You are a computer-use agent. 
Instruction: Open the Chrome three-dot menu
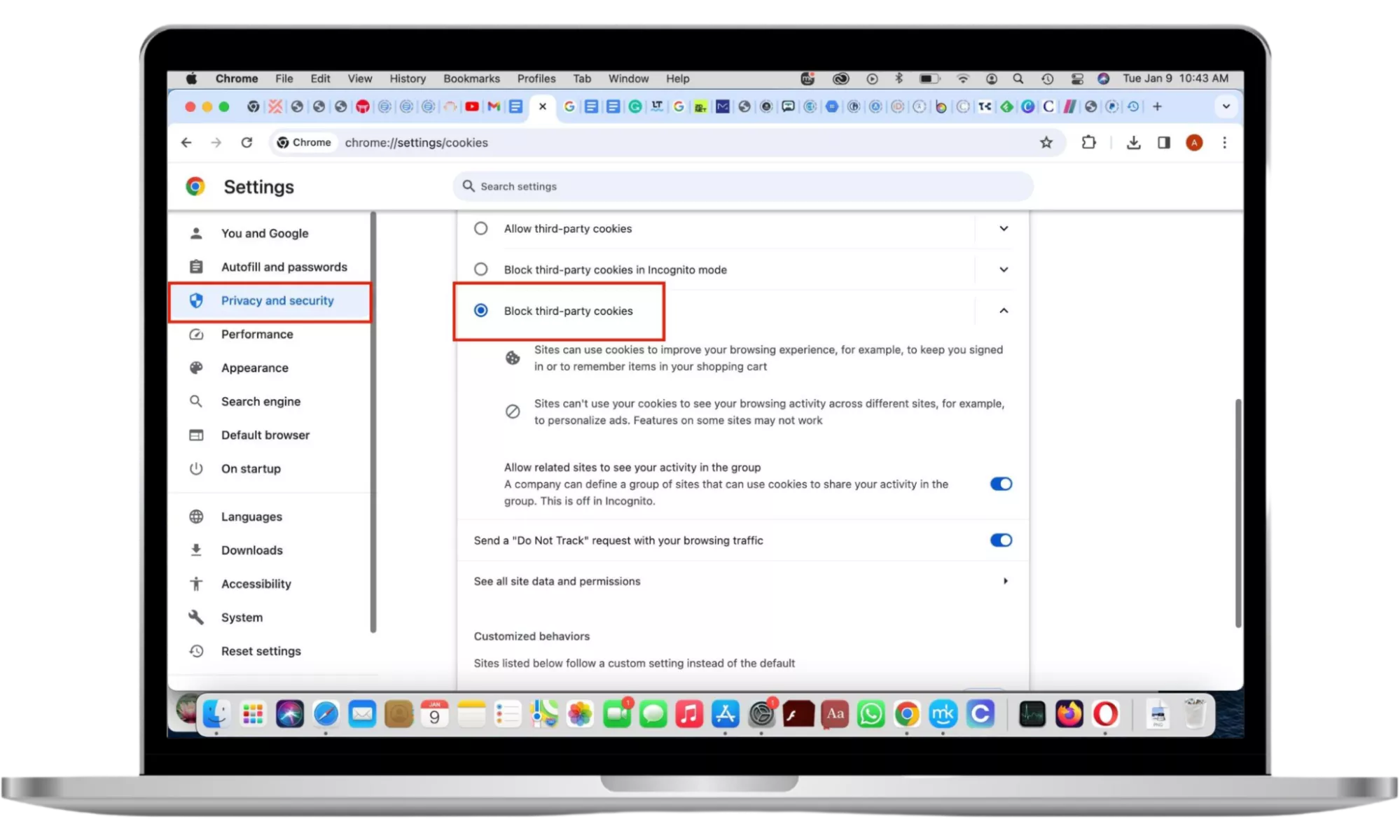pos(1224,143)
